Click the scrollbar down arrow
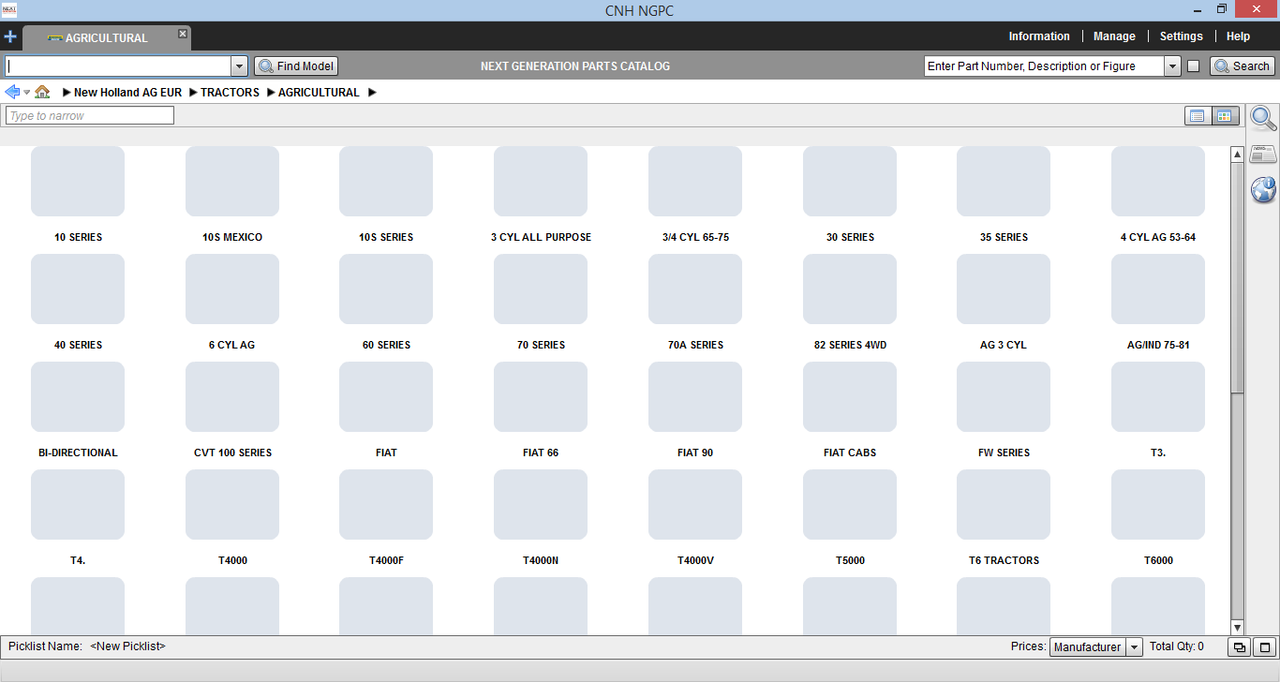 coord(1237,627)
